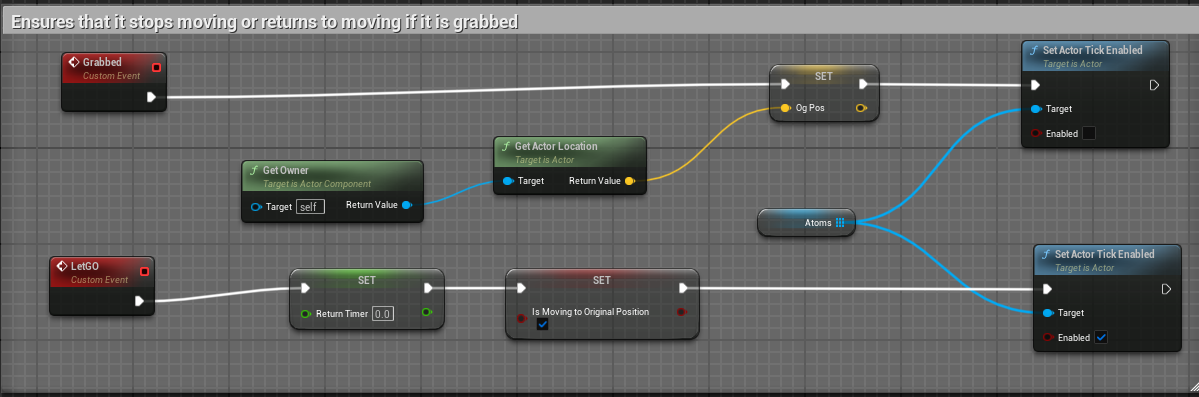
Task: Enable the checkbox on the upper Set Actor Tick Enabled node
Action: coord(1089,133)
